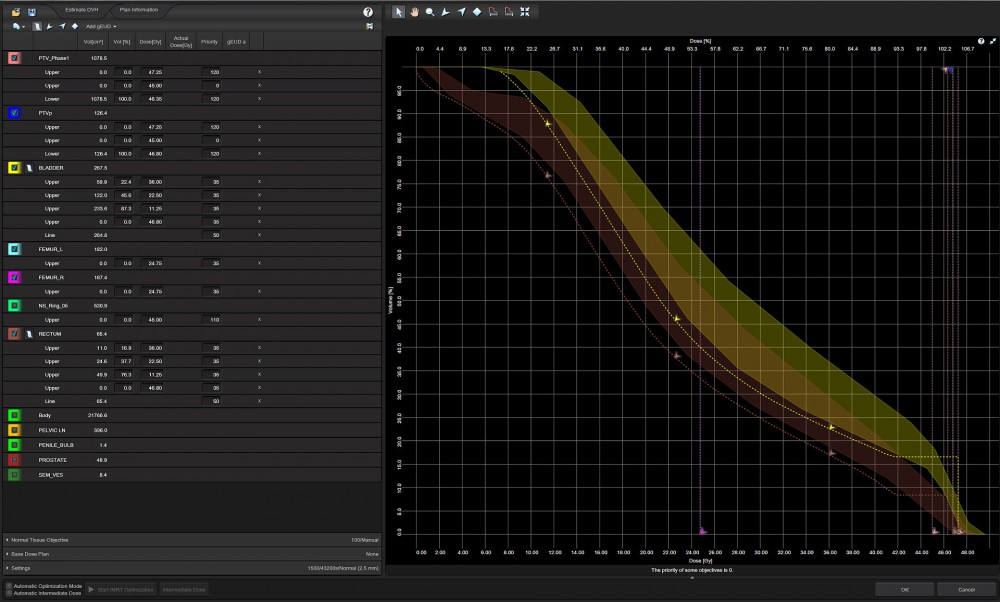Click the PENILE_BULB color swatch

(x=14, y=444)
